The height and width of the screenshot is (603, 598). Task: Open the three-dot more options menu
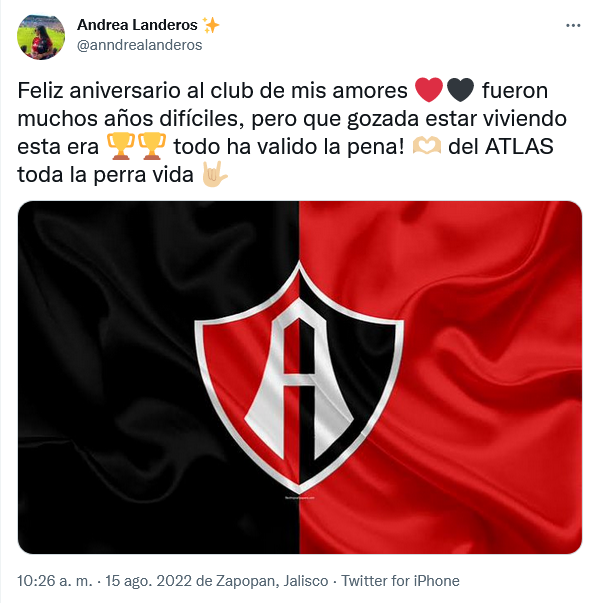coord(573,26)
